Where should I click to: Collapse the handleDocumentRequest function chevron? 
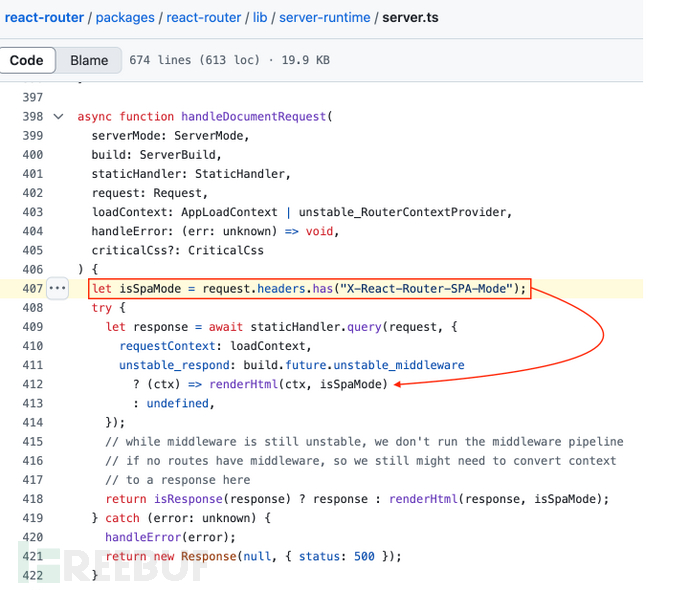click(58, 117)
